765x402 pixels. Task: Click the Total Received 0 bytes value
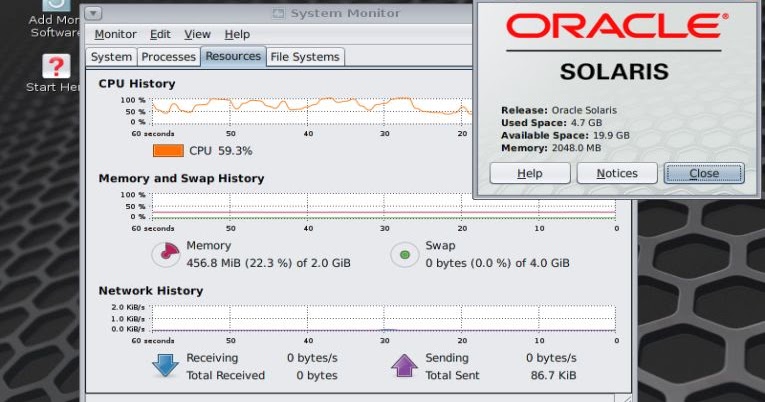point(317,375)
